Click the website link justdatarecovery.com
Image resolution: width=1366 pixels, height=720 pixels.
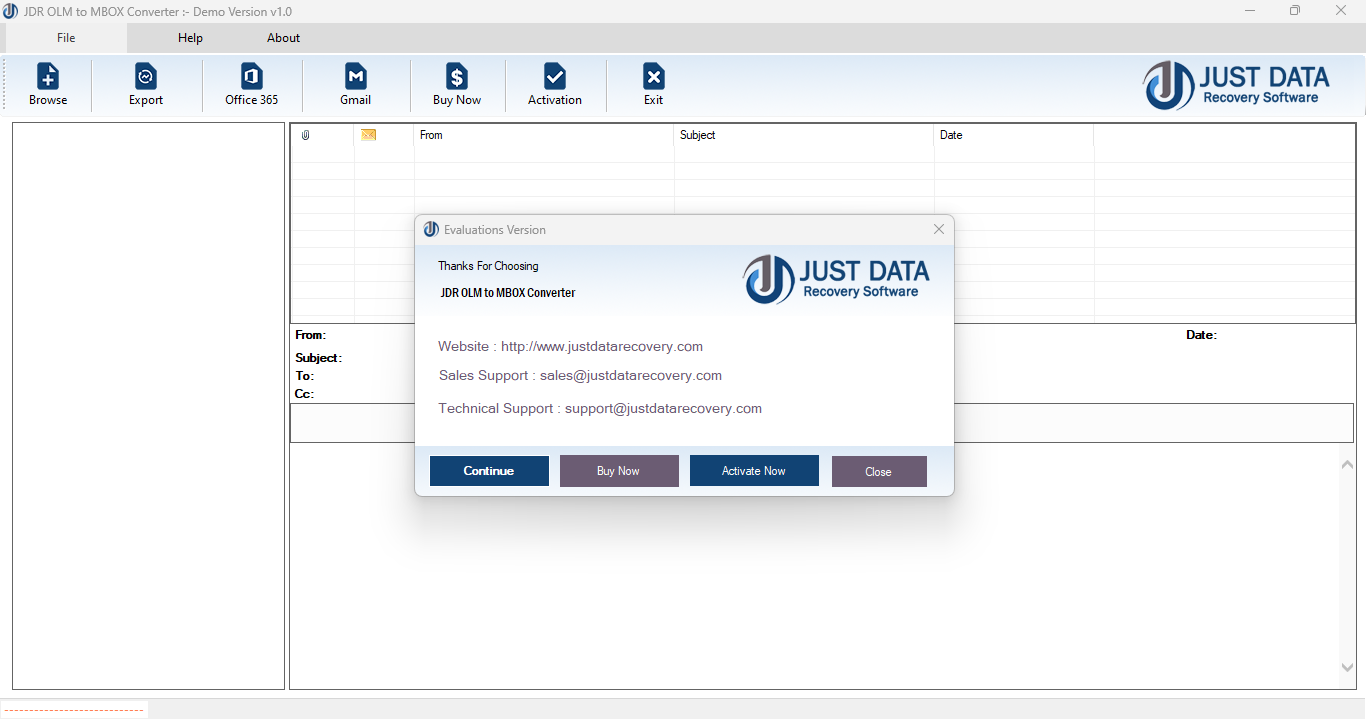tap(602, 347)
